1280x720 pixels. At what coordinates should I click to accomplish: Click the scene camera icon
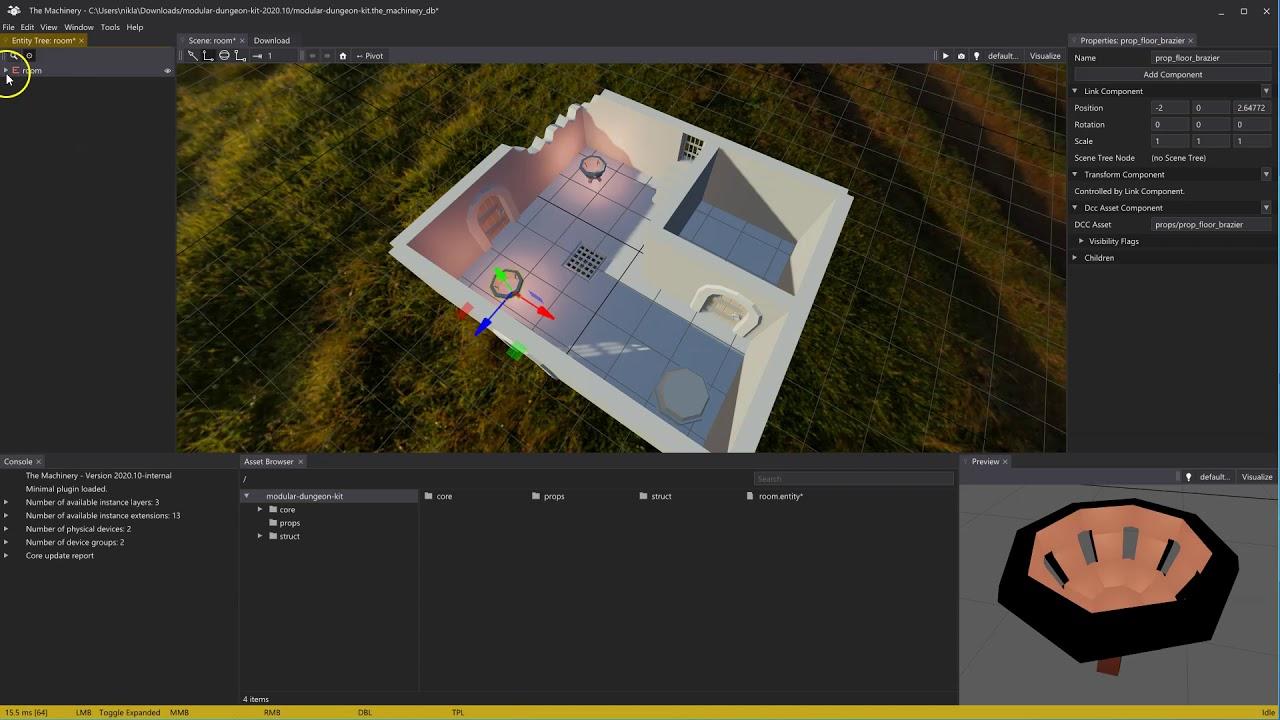click(x=961, y=56)
